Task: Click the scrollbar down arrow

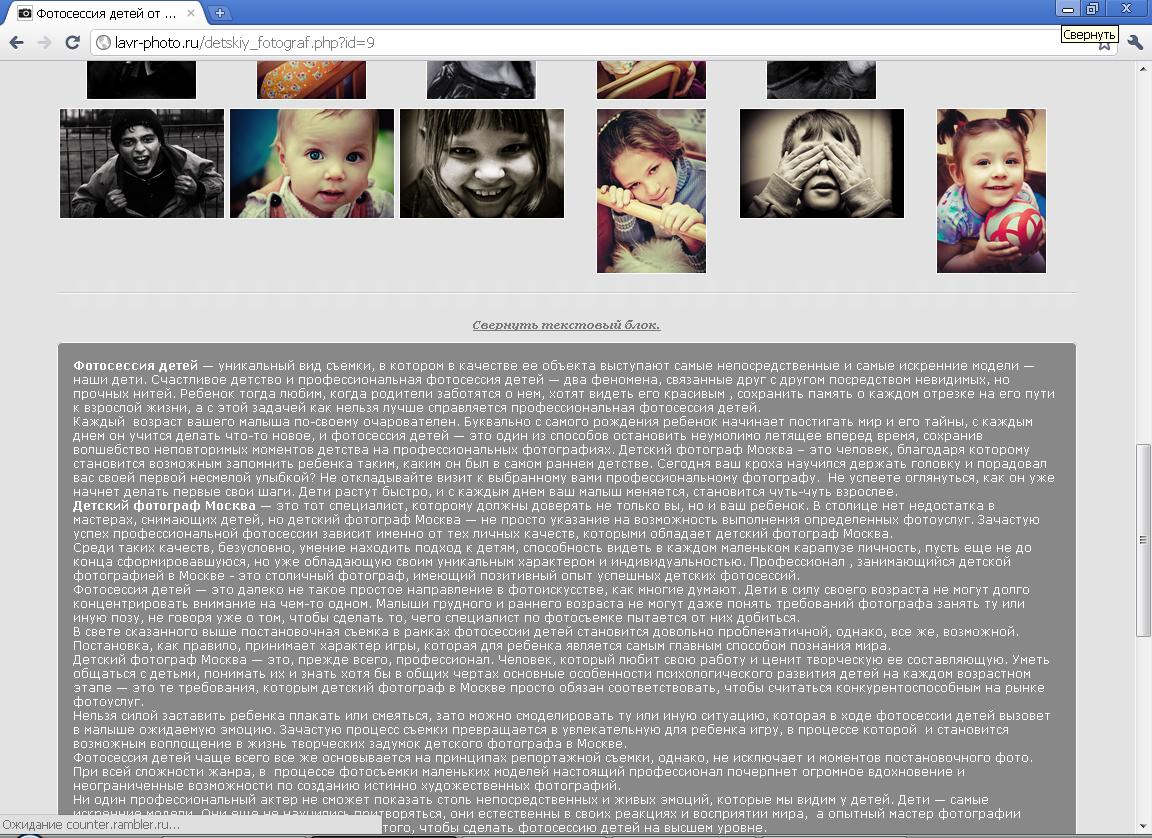Action: [x=1143, y=826]
